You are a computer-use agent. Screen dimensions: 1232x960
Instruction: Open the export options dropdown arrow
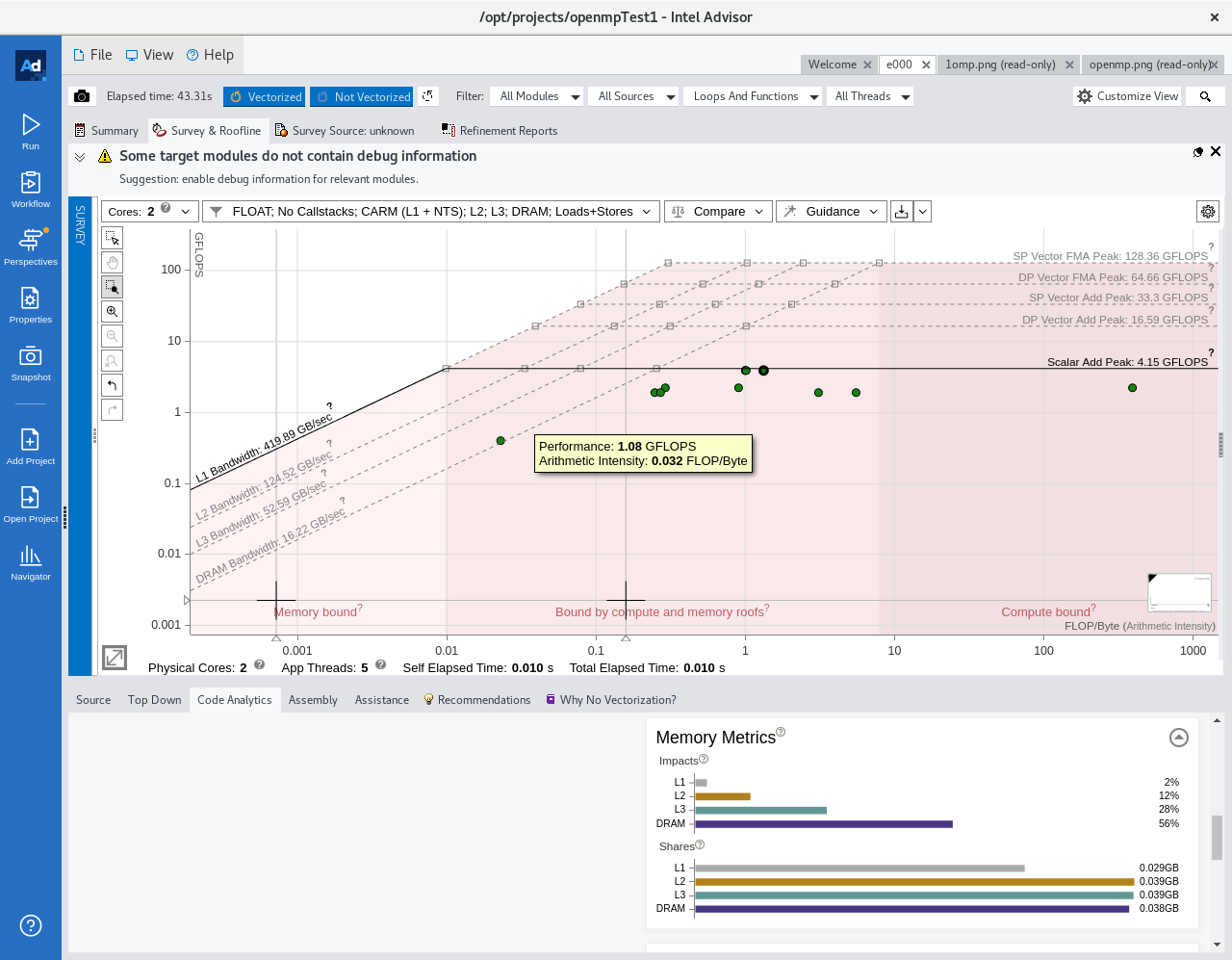922,212
